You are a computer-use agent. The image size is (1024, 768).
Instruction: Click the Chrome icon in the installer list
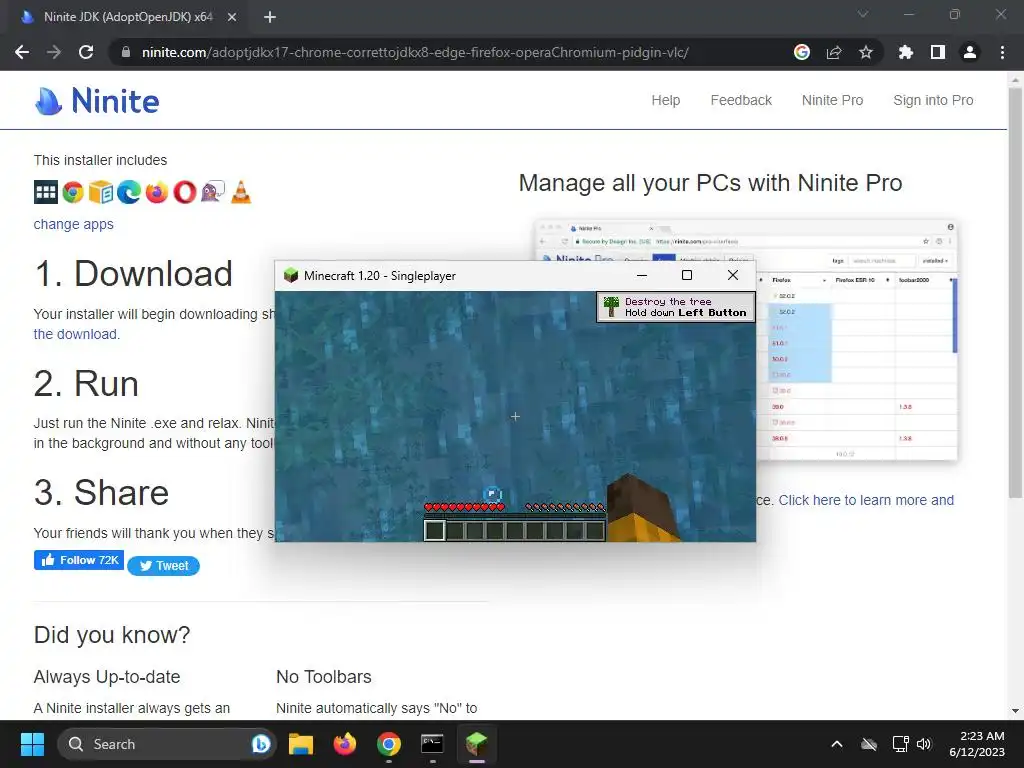tap(73, 192)
